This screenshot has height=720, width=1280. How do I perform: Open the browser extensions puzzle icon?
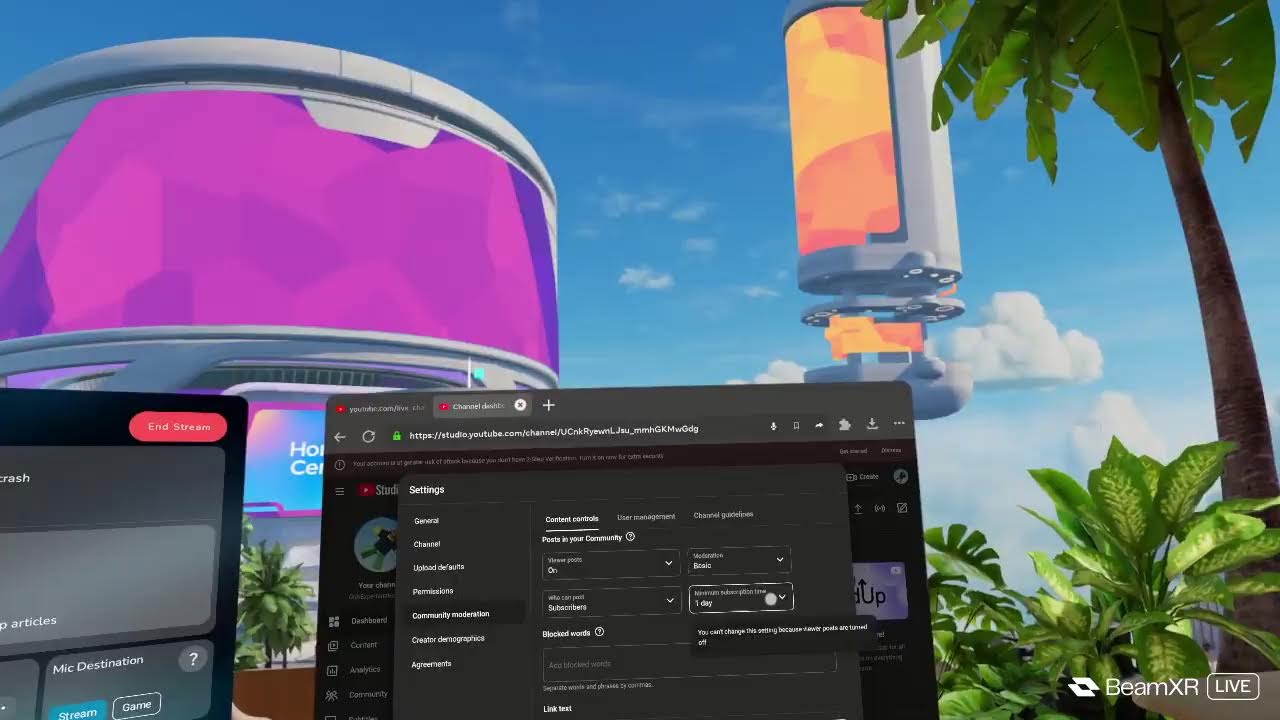(845, 425)
